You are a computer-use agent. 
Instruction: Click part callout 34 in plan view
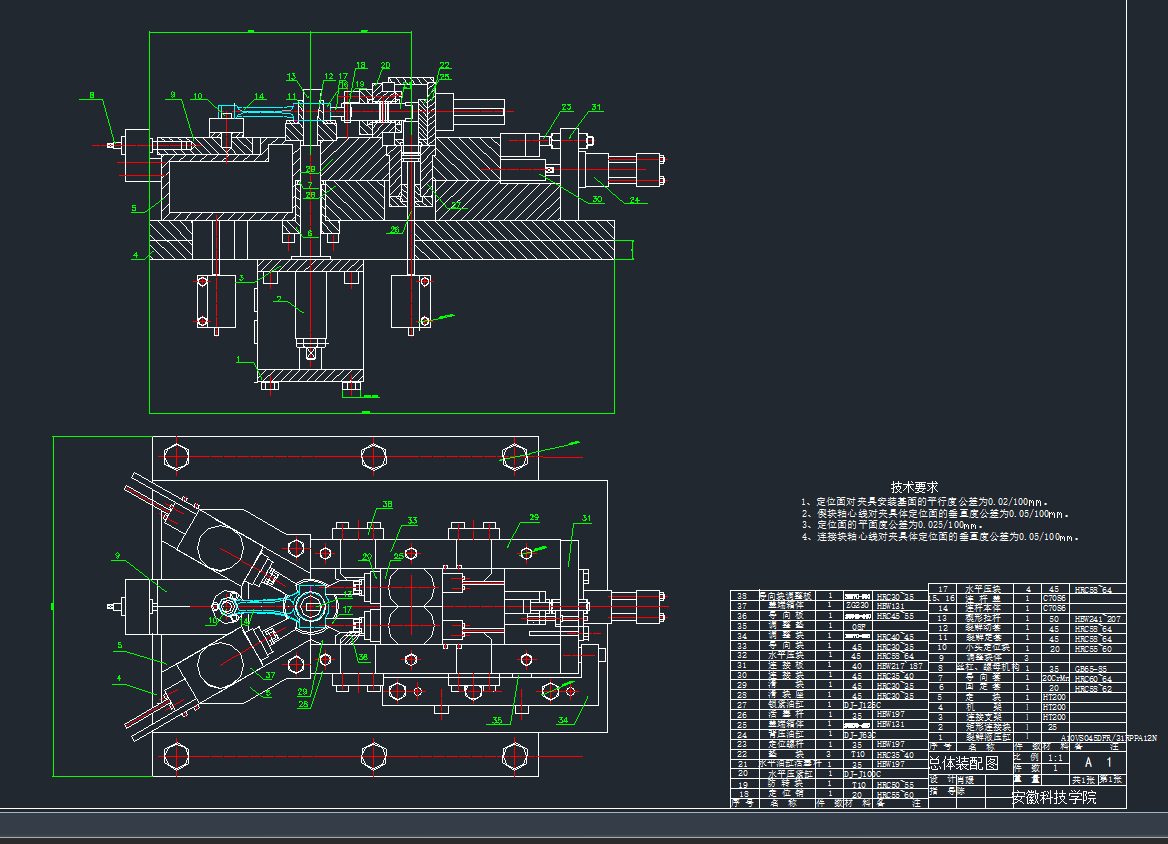562,719
